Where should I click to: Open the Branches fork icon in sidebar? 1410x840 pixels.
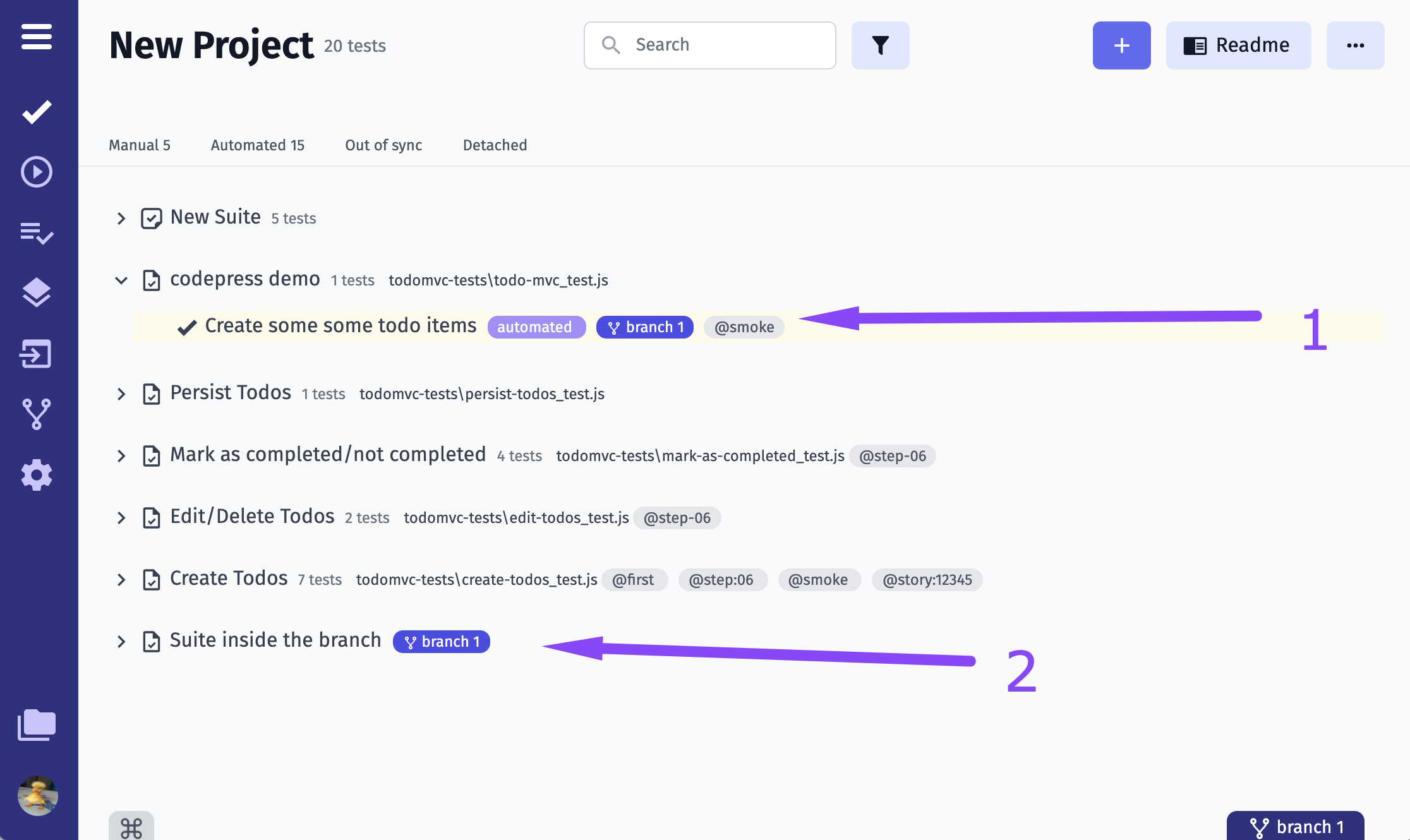click(x=37, y=414)
